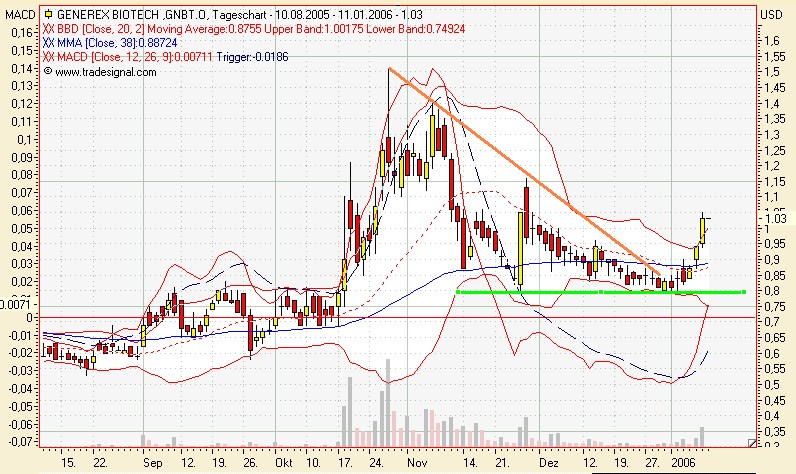The width and height of the screenshot is (796, 474).
Task: Select the GENEREX BIOTECH ,GNBT.O chart title
Action: [x=132, y=15]
